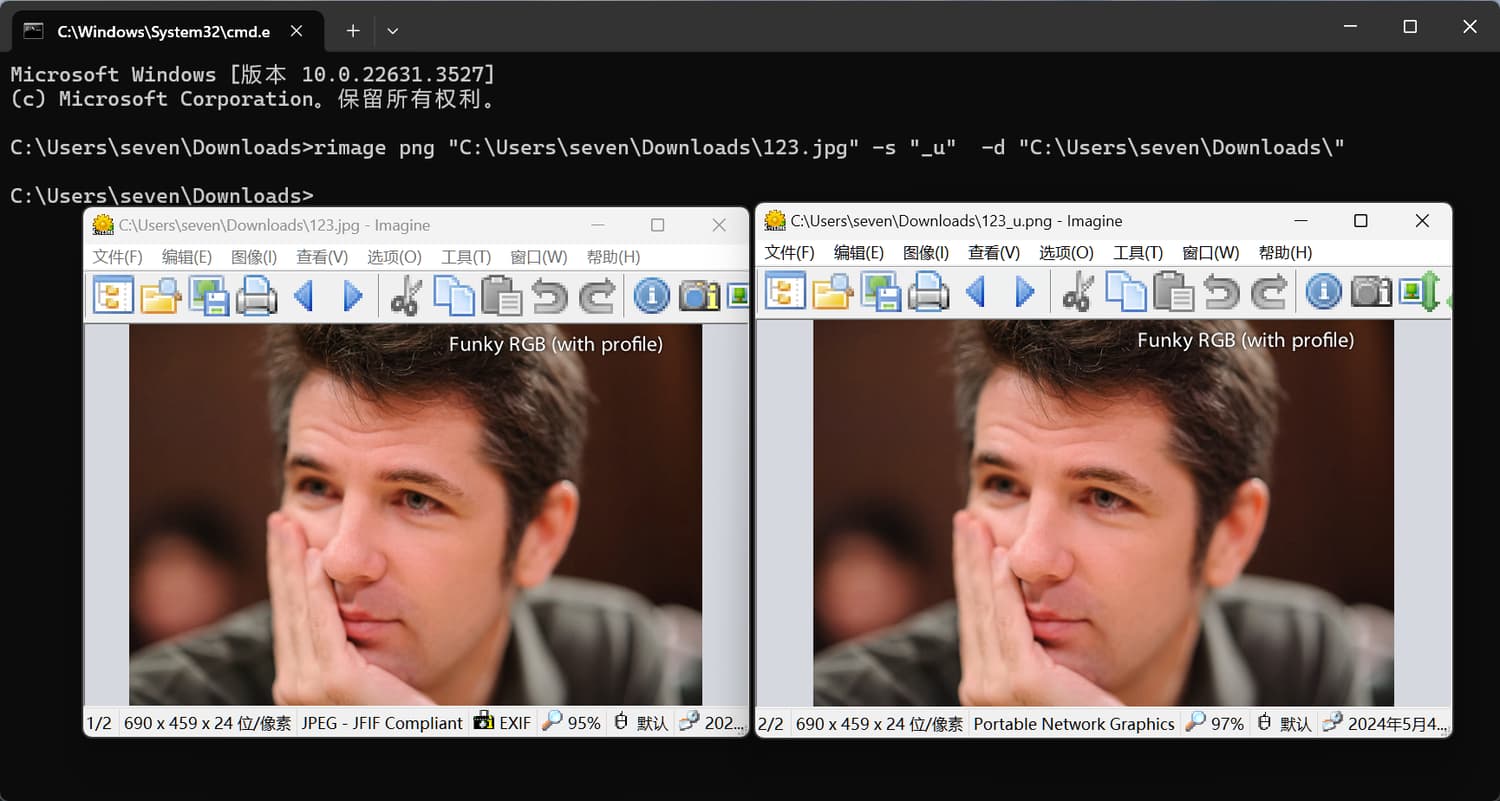The height and width of the screenshot is (801, 1500).
Task: Close the cmd.exe terminal tab
Action: point(296,31)
